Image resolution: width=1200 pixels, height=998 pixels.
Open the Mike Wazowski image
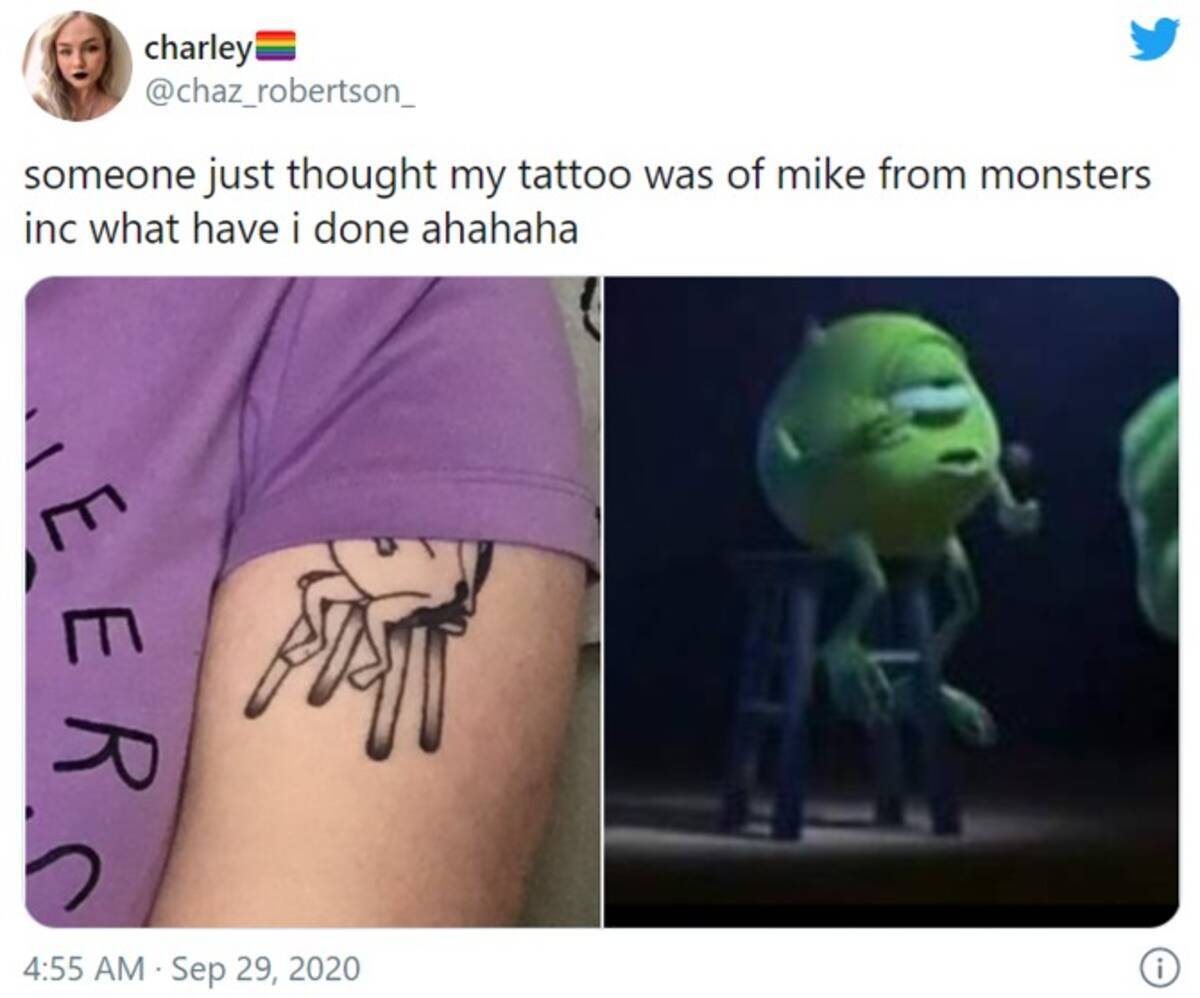(892, 602)
